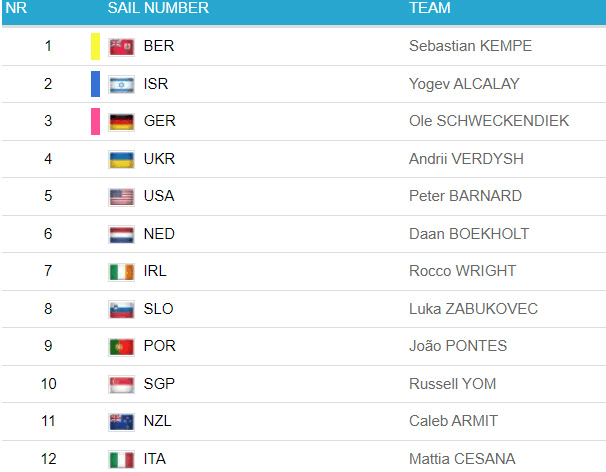Open sailor Ole SCHWECKENDIEK

pos(489,121)
